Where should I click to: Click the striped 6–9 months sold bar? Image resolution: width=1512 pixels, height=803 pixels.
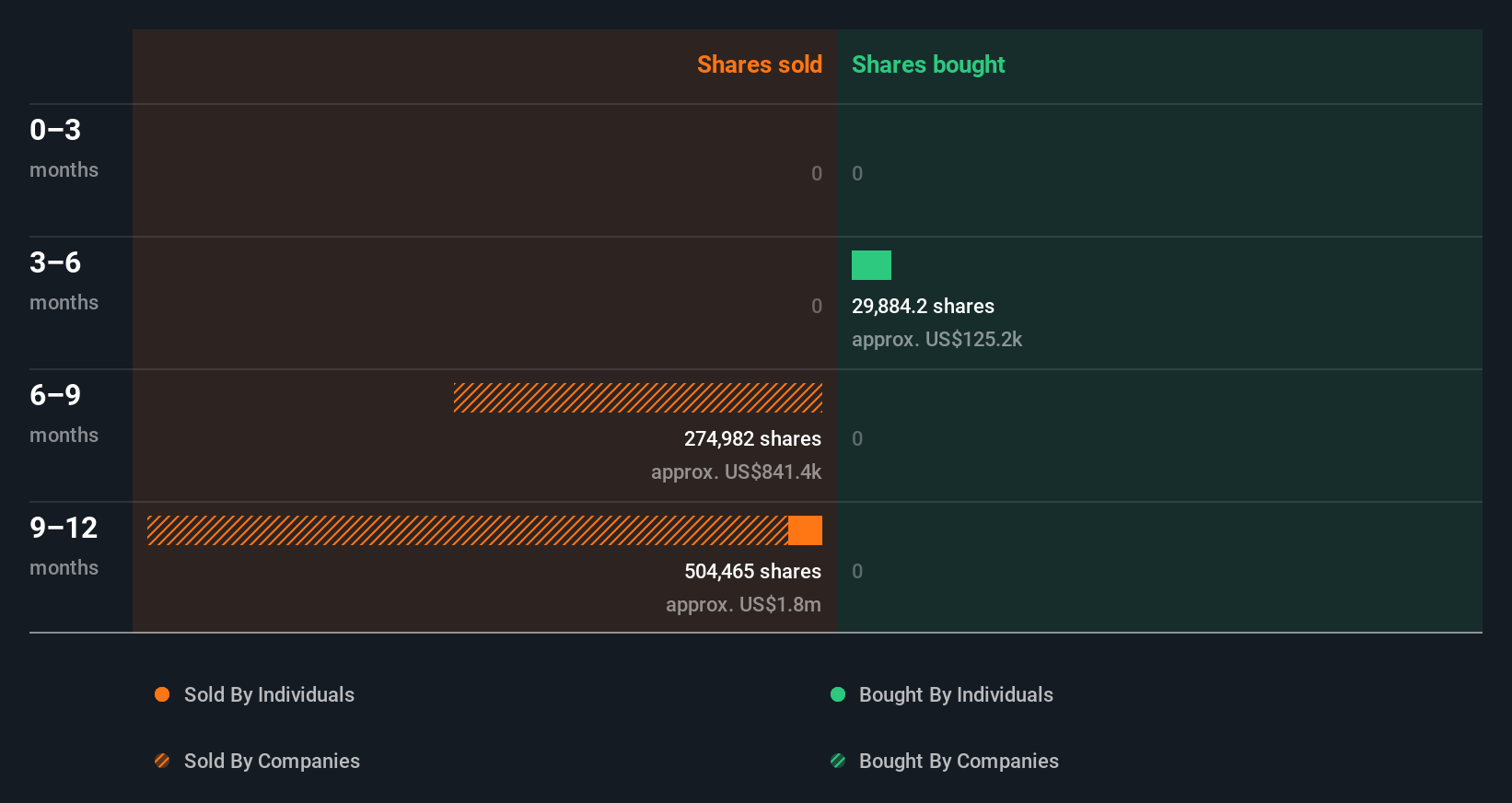637,398
